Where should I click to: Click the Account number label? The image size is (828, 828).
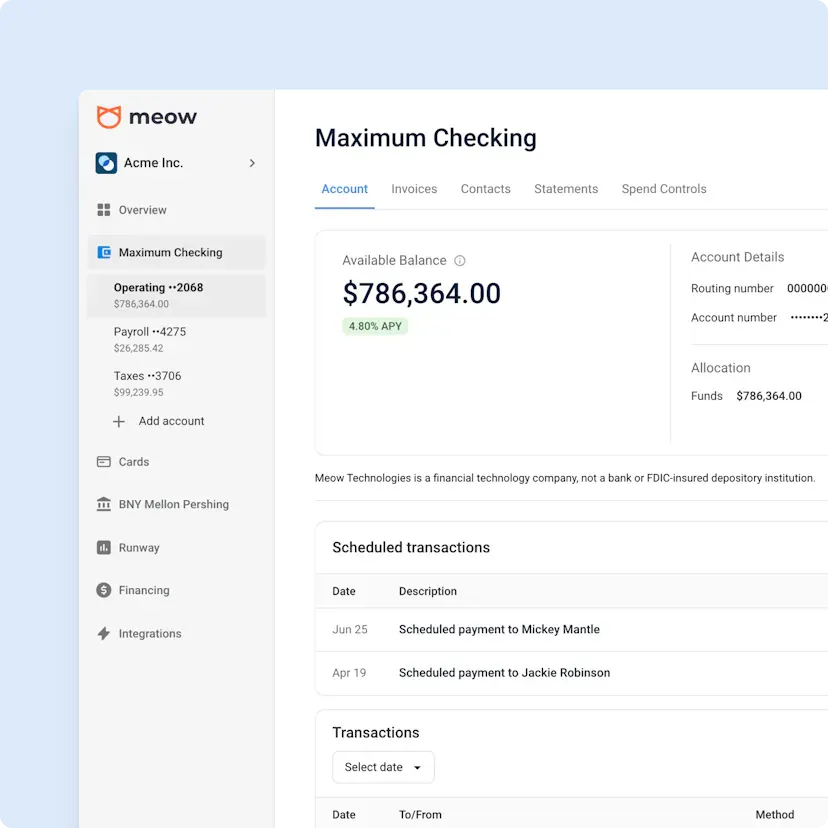click(733, 317)
